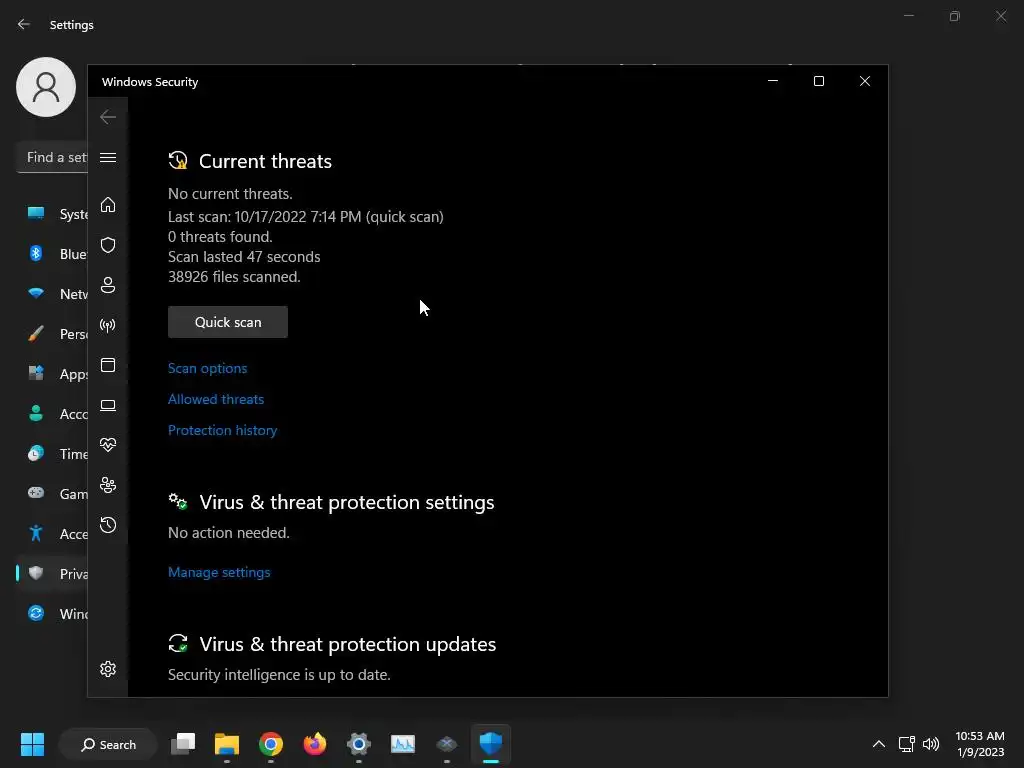Open Time & language category in Settings
The image size is (1024, 768).
click(x=52, y=454)
